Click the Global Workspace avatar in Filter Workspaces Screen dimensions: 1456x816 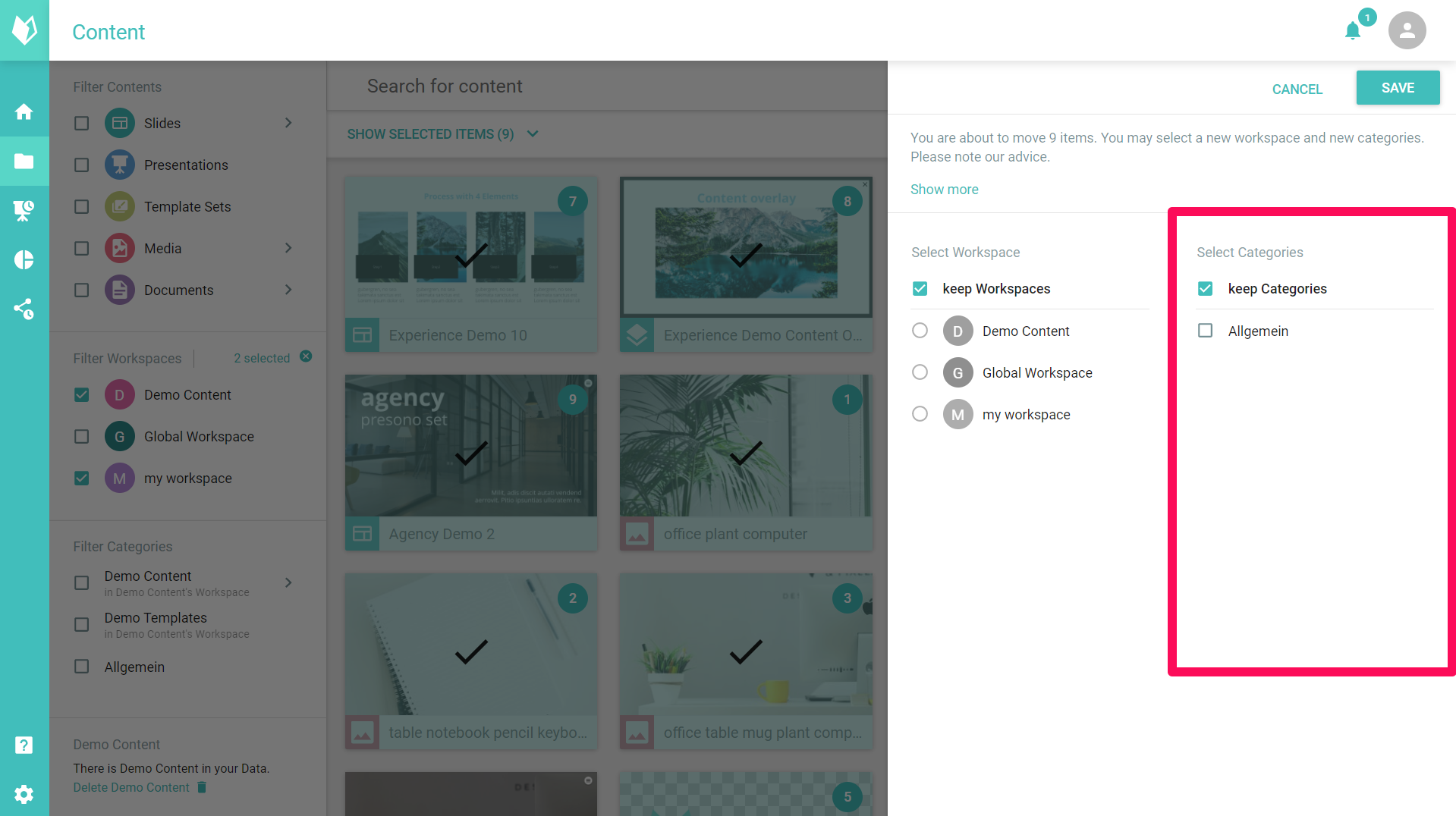click(120, 436)
